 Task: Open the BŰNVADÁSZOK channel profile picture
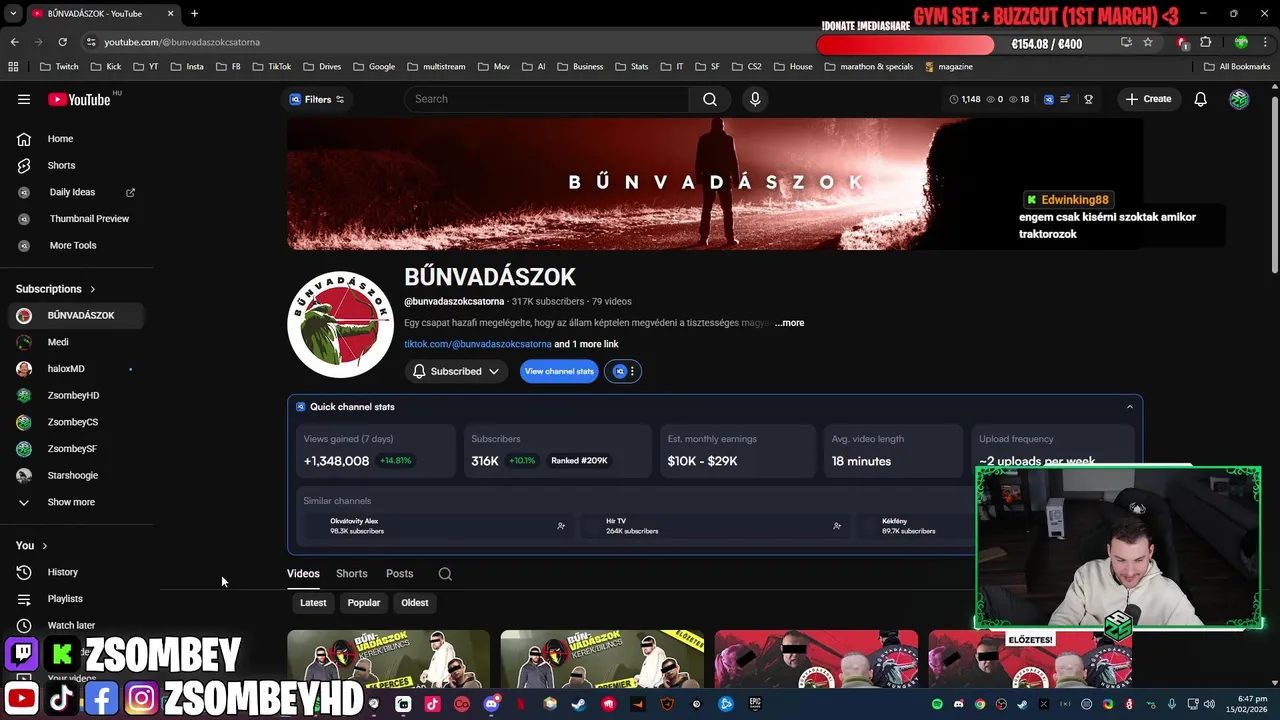pos(340,324)
